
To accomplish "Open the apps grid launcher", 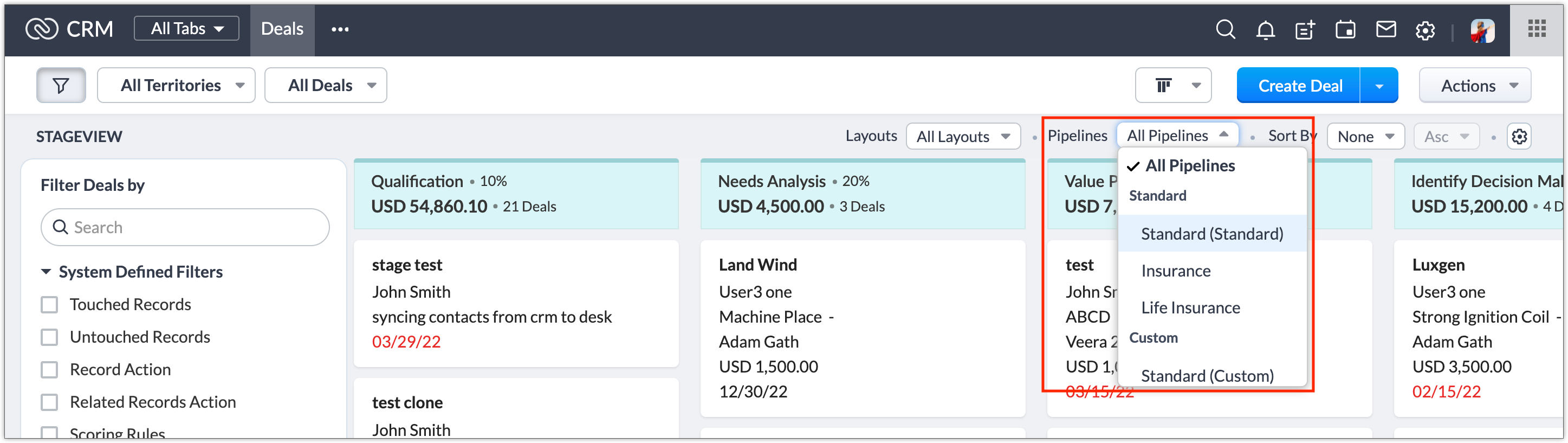I will pyautogui.click(x=1537, y=29).
